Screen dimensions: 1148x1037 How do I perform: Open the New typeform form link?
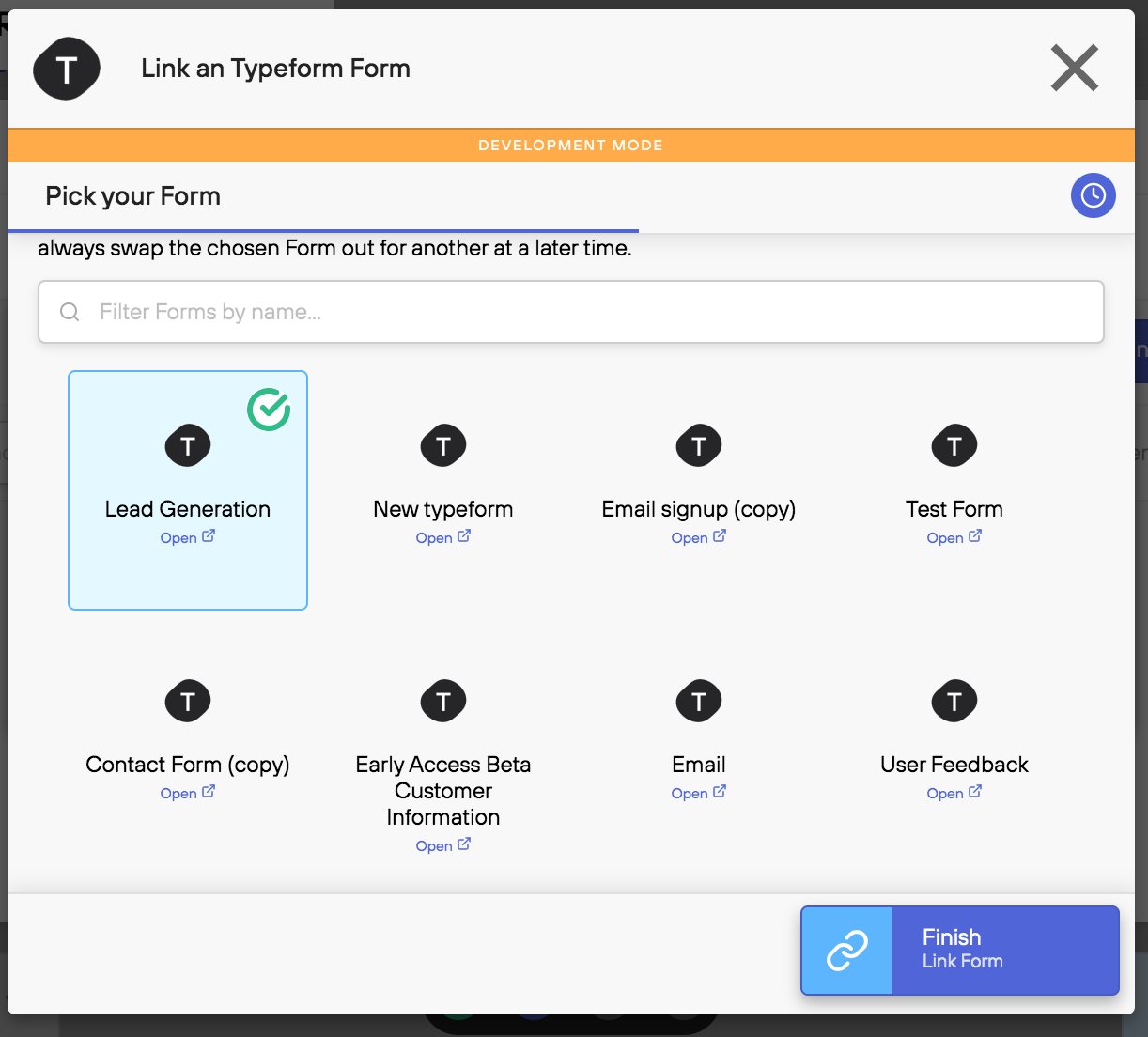click(x=443, y=537)
